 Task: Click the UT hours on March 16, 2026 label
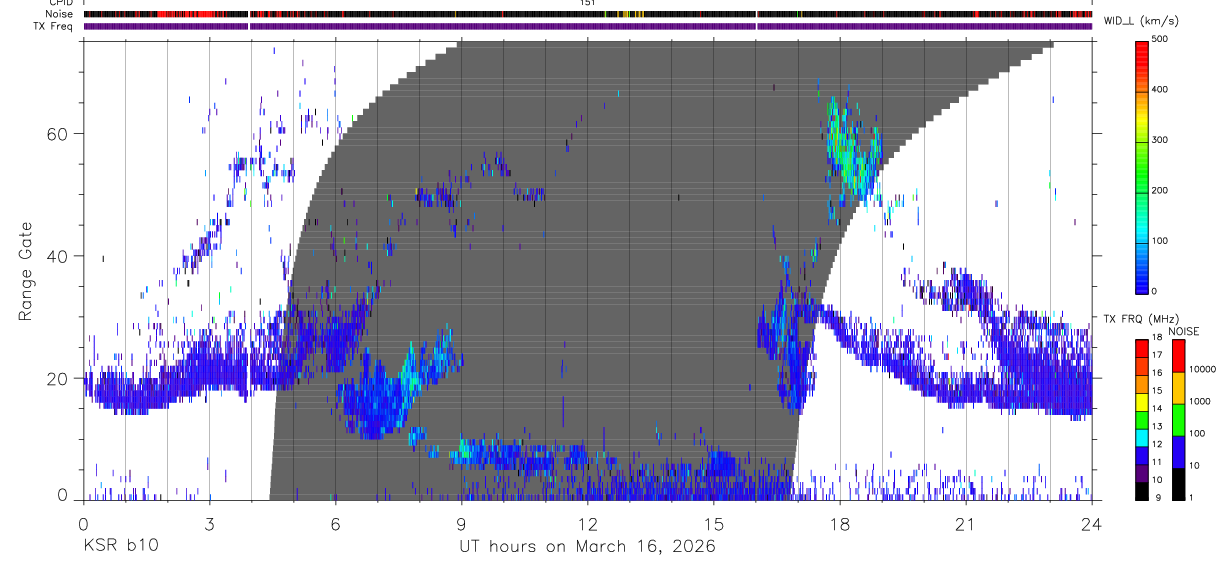click(x=588, y=546)
